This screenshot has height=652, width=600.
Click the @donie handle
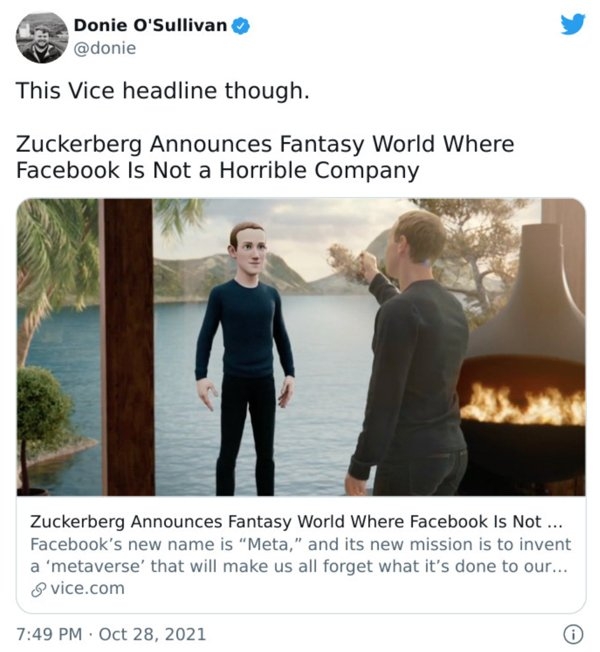[105, 47]
